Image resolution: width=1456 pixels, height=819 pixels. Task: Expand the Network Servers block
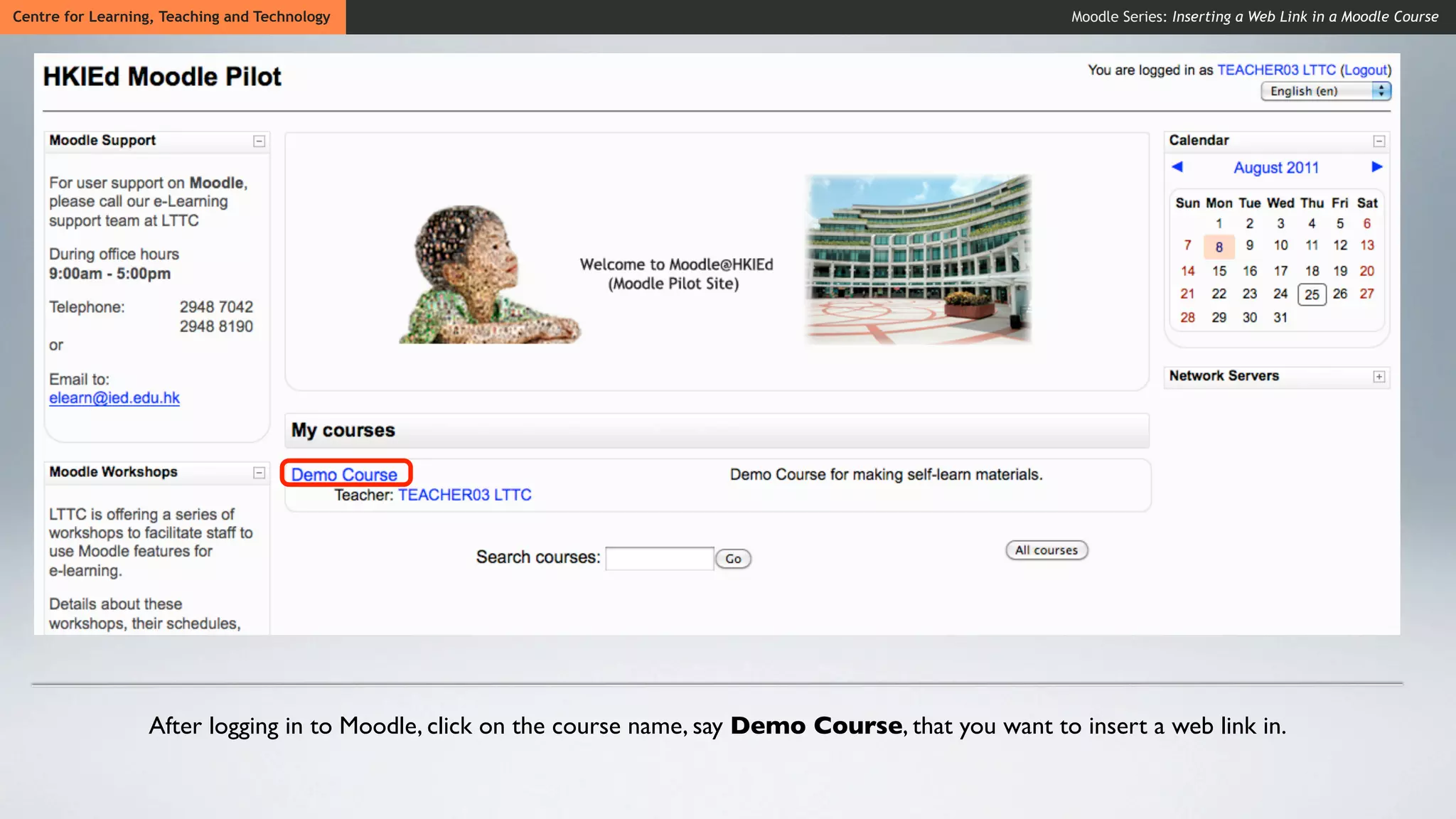point(1379,377)
